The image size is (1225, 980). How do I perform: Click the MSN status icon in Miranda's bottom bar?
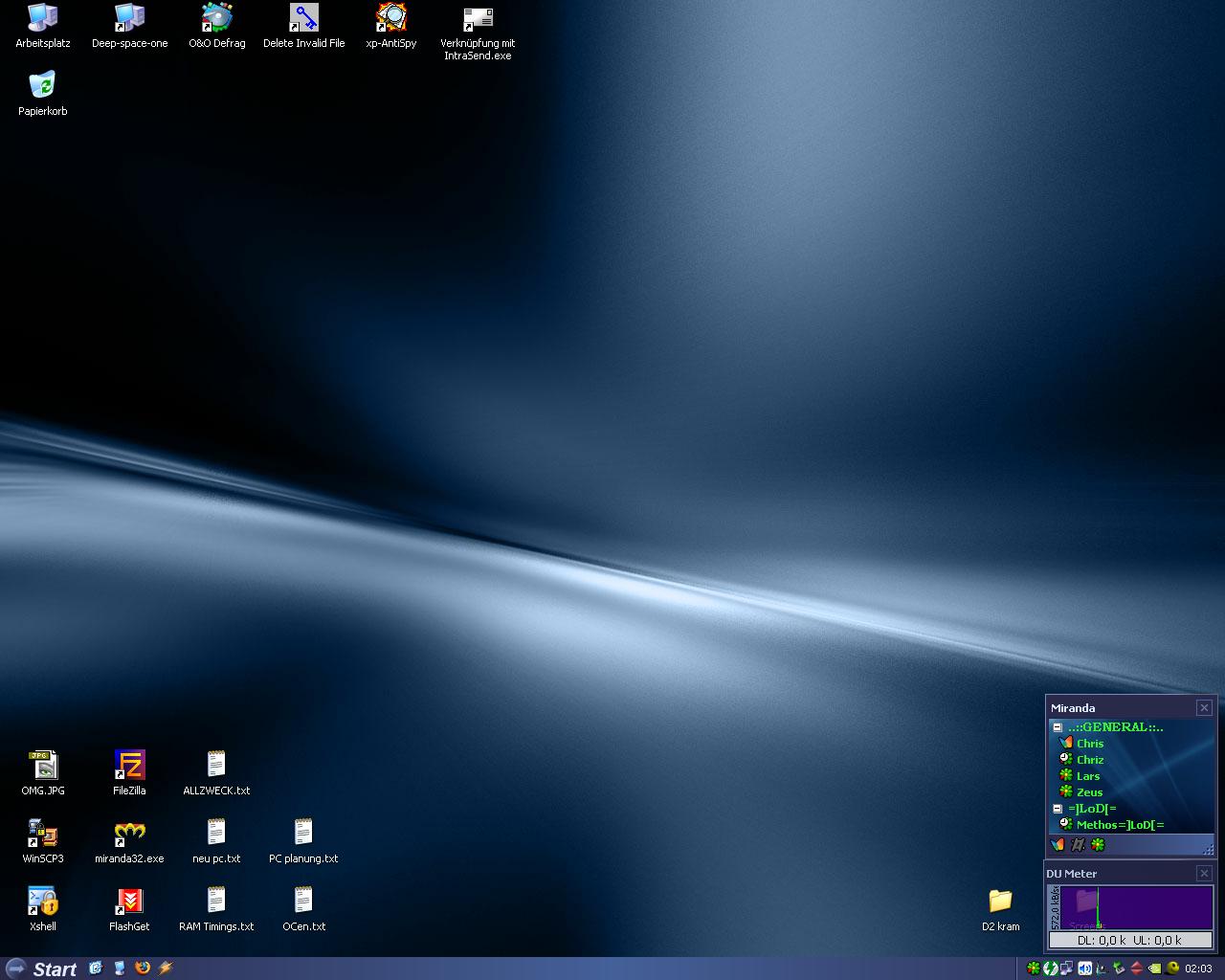pyautogui.click(x=1058, y=845)
